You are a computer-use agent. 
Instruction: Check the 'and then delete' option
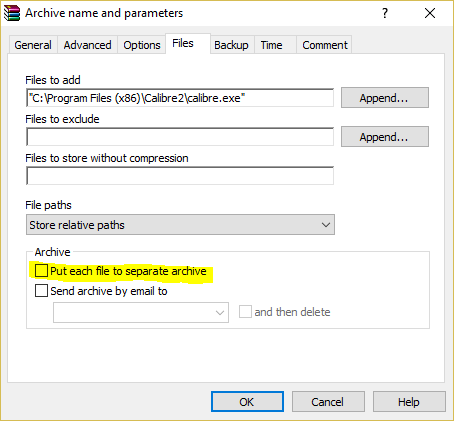point(245,312)
